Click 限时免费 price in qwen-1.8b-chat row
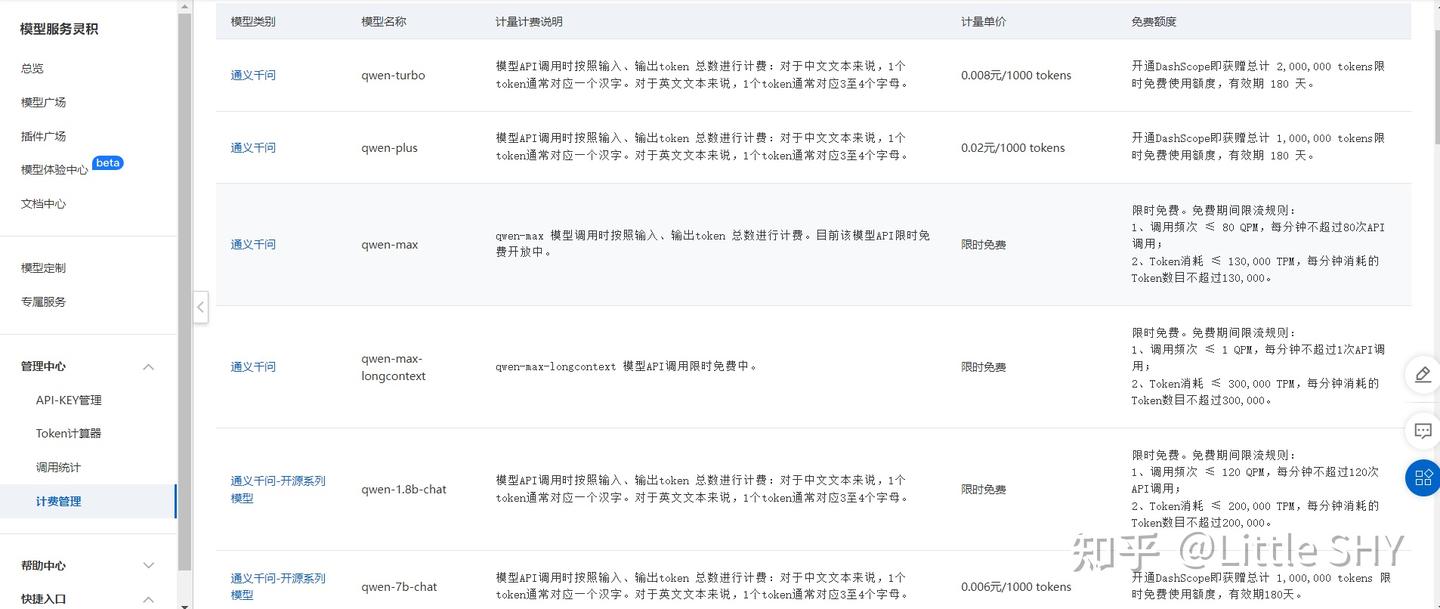The height and width of the screenshot is (609, 1440). [983, 490]
